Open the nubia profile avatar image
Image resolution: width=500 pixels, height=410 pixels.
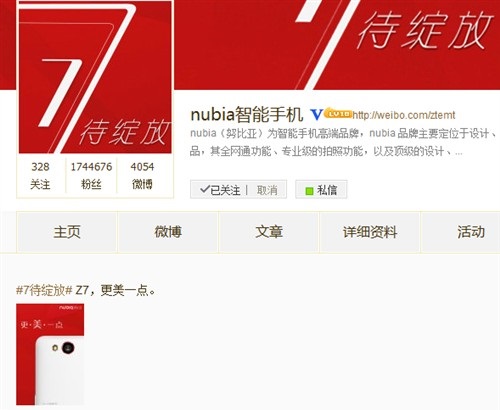[x=95, y=77]
